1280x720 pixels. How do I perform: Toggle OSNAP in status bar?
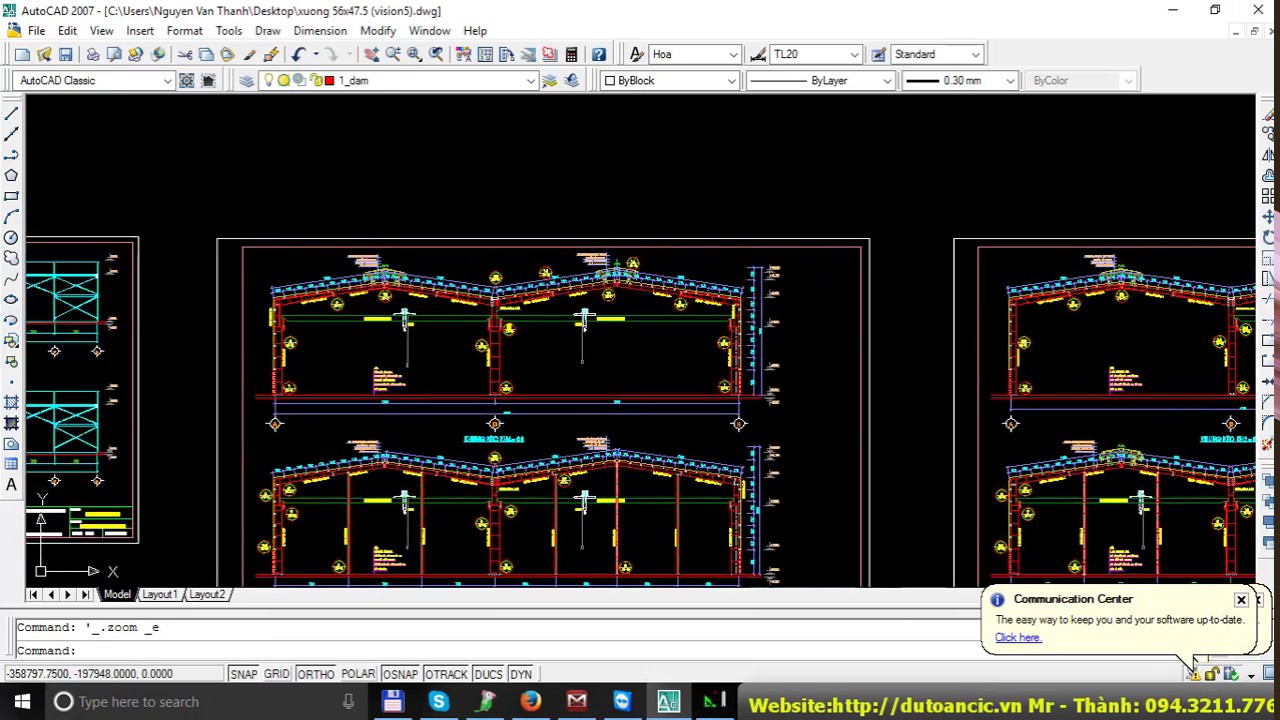coord(400,674)
